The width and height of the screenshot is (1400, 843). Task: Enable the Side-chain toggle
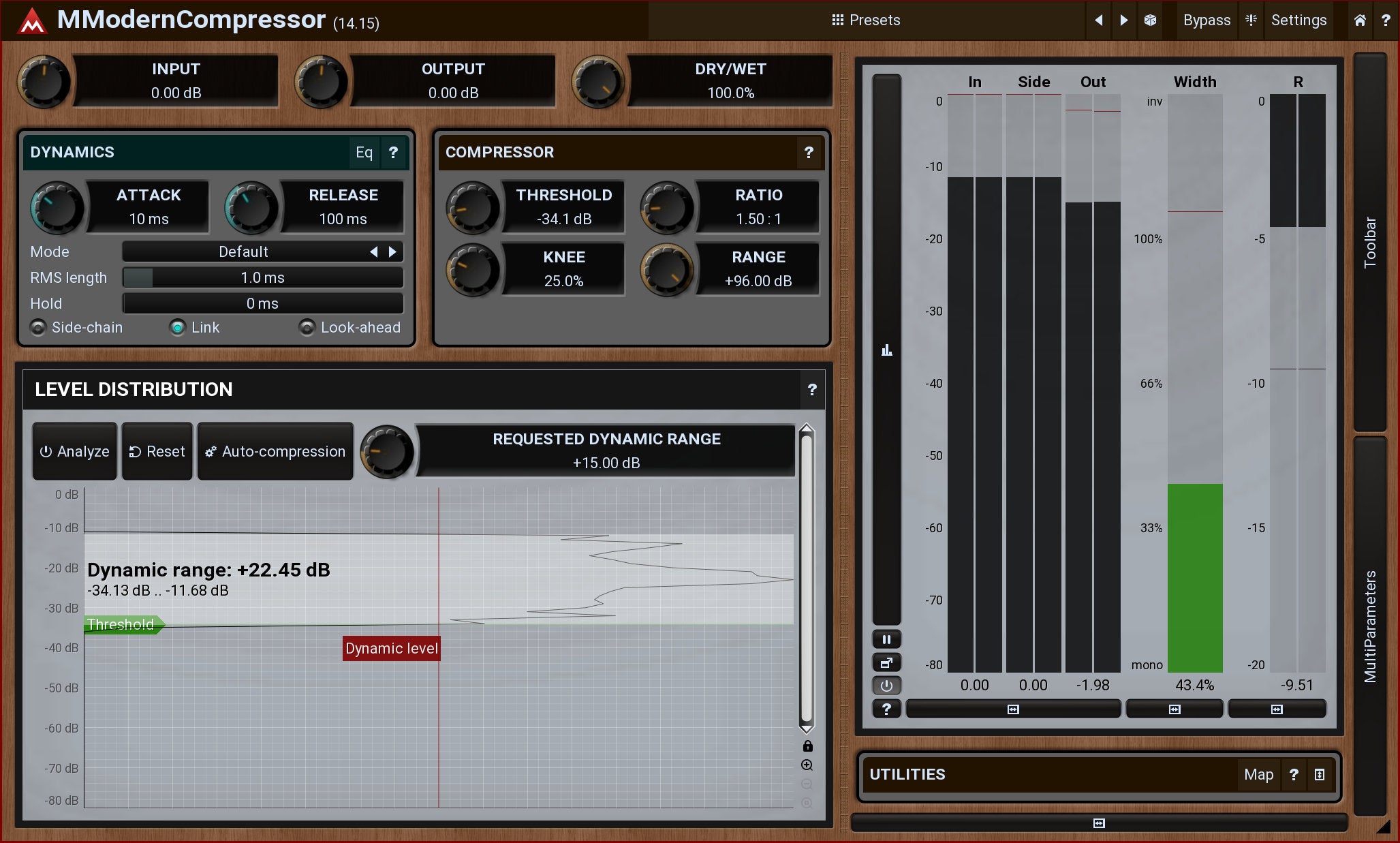point(38,328)
